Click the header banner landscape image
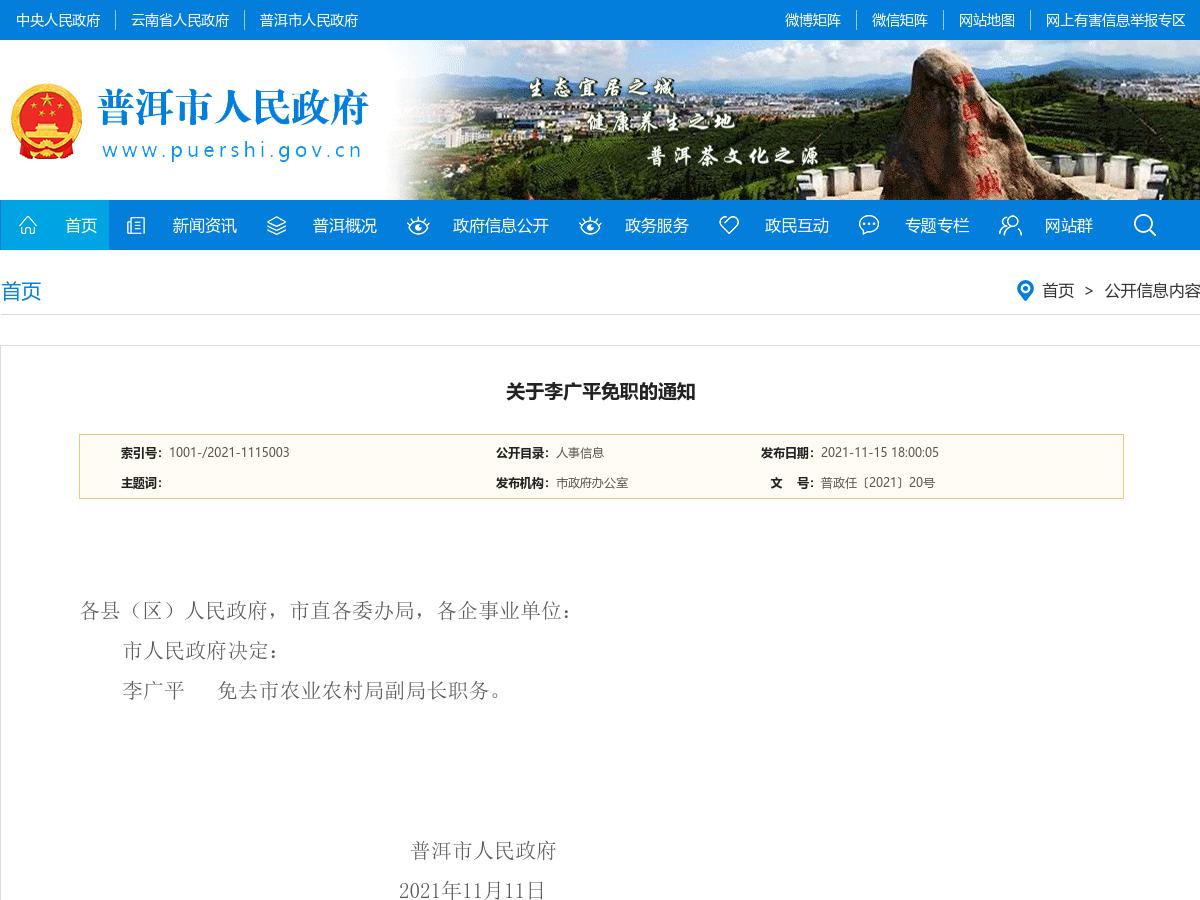 [x=790, y=120]
